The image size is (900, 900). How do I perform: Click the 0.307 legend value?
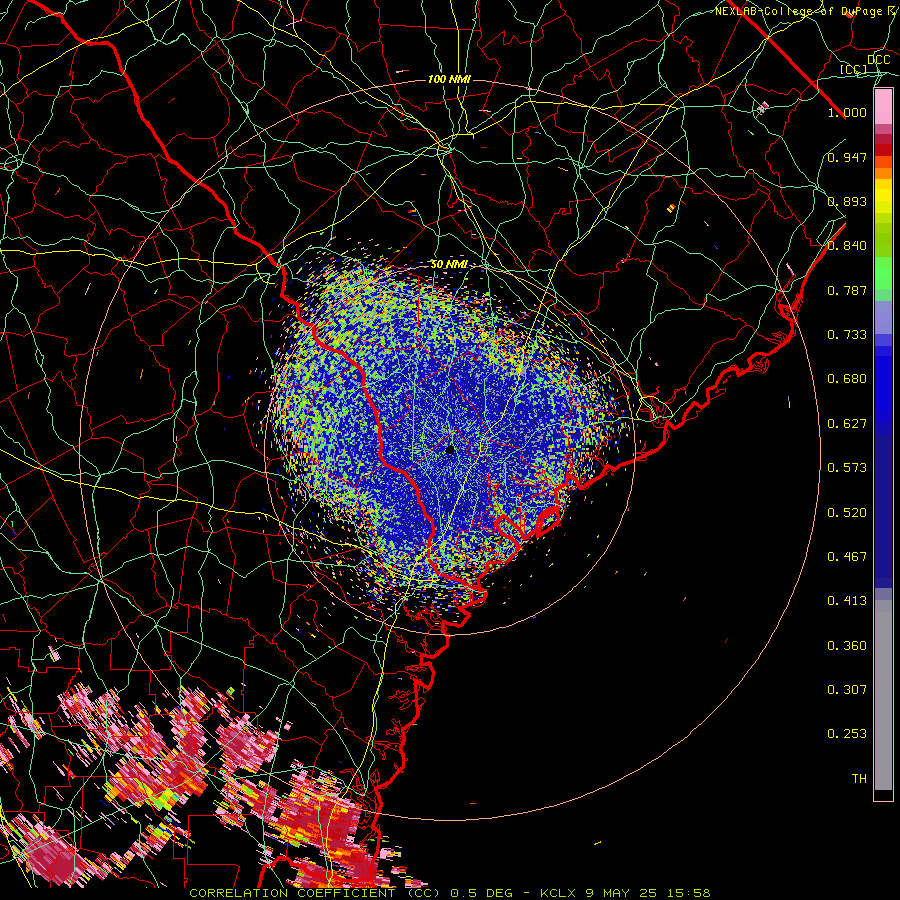click(847, 690)
